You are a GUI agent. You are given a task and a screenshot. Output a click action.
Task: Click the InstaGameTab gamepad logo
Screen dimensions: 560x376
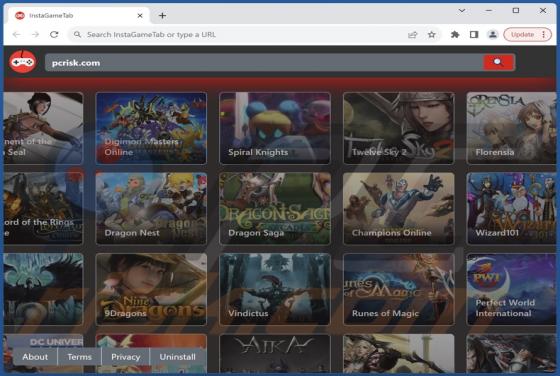point(22,62)
